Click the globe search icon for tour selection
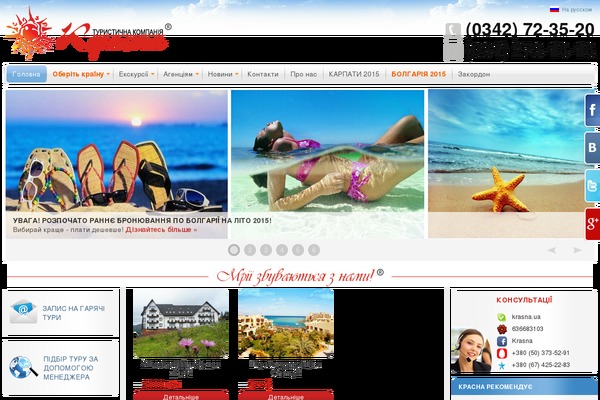The width and height of the screenshot is (600, 400). [23, 367]
